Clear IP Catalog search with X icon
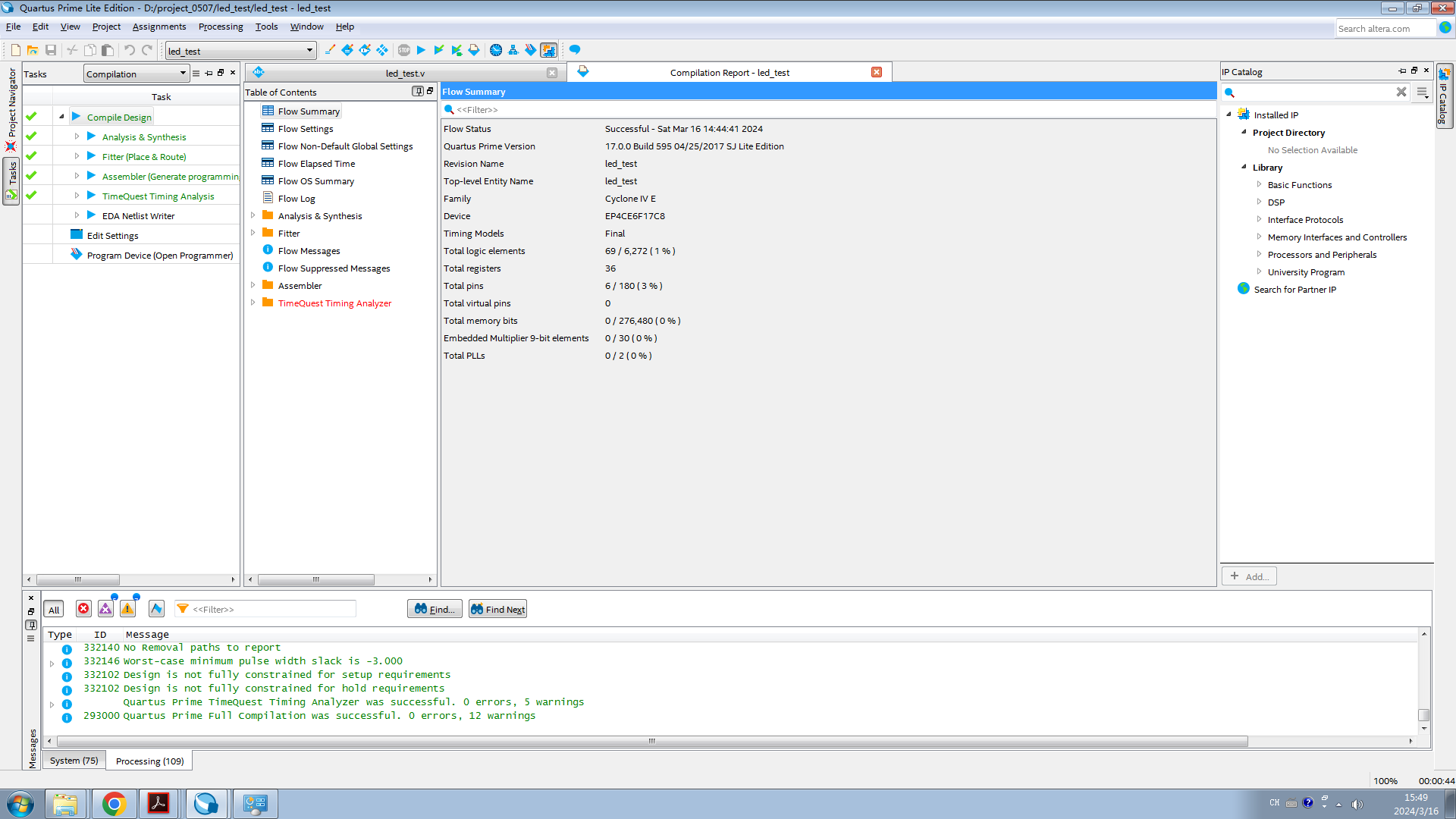This screenshot has width=1456, height=819. click(x=1401, y=92)
